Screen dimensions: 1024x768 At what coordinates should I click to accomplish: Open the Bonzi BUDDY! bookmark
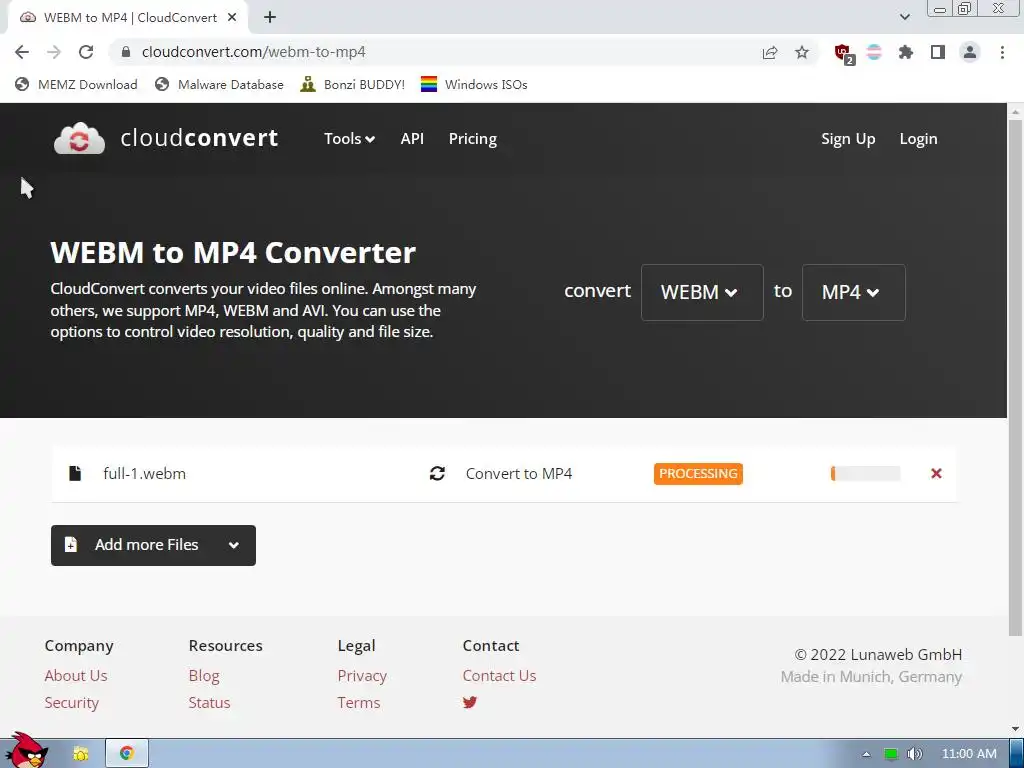tap(353, 84)
